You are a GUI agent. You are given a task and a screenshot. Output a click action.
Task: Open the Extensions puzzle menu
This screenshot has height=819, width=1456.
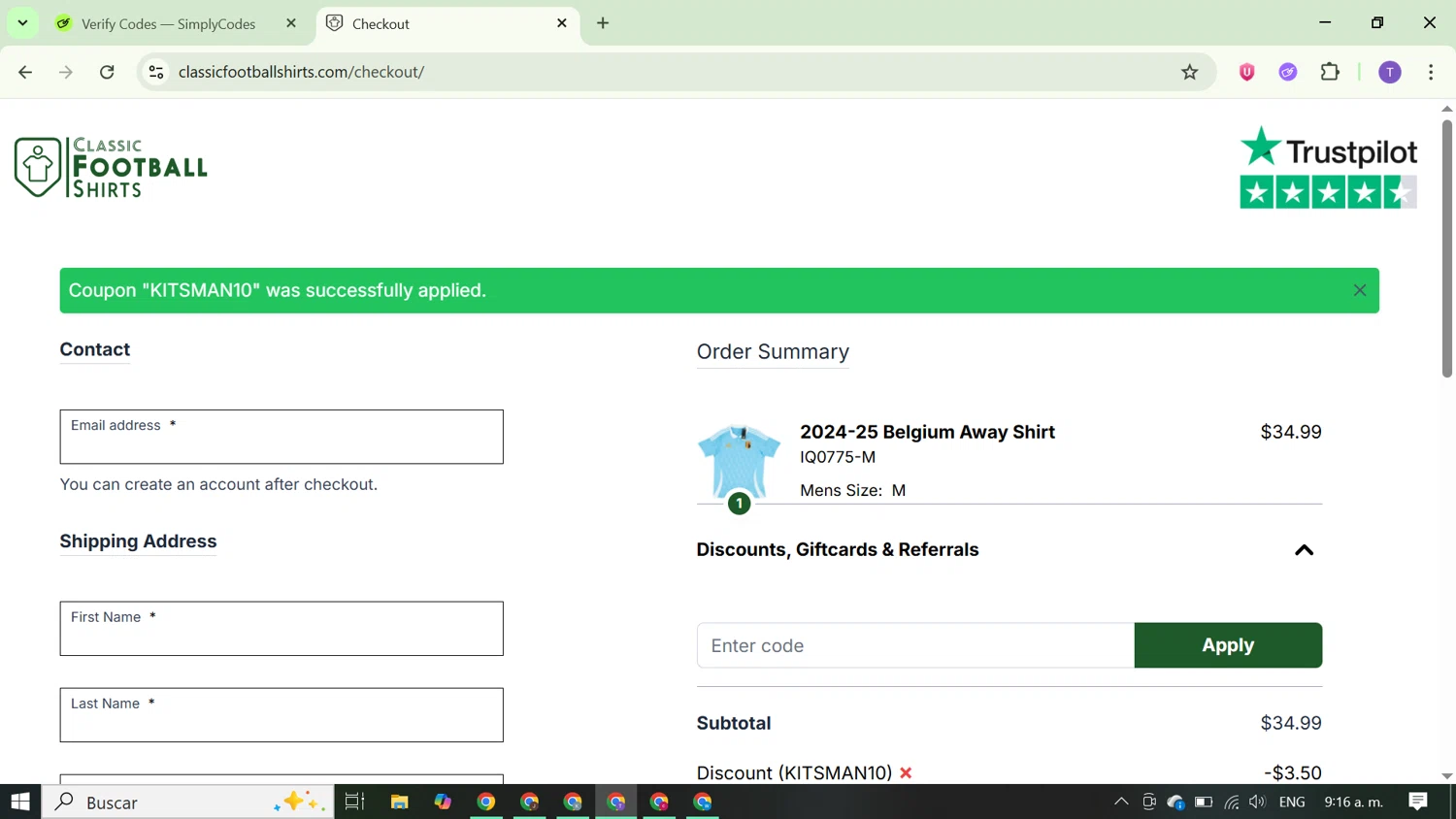(x=1330, y=72)
